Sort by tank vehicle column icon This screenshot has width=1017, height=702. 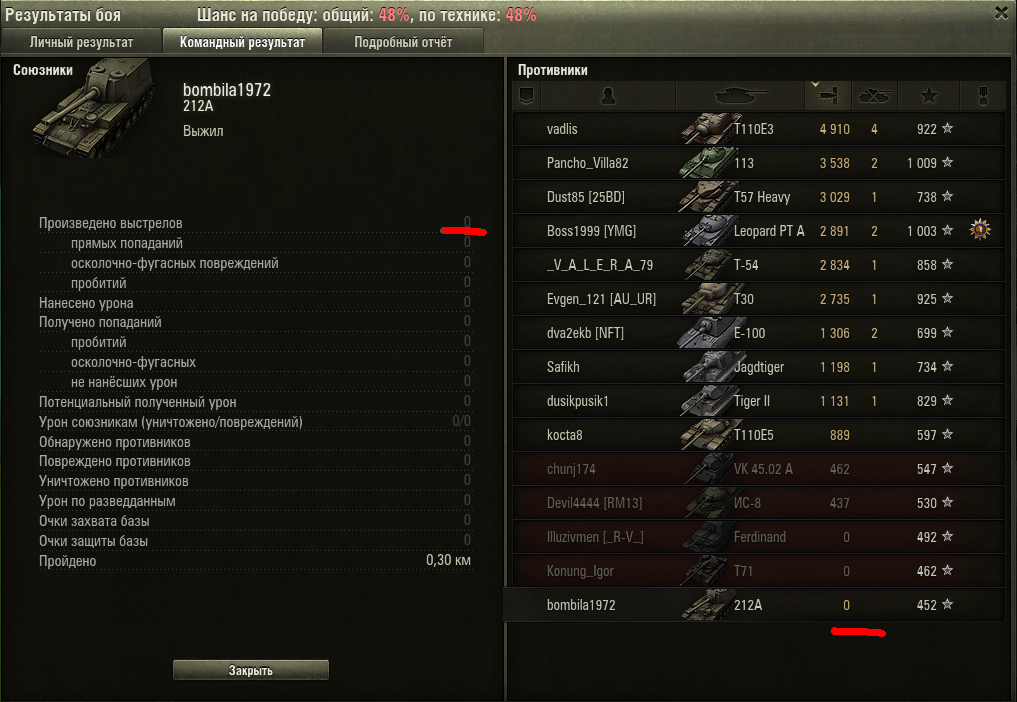coord(741,96)
